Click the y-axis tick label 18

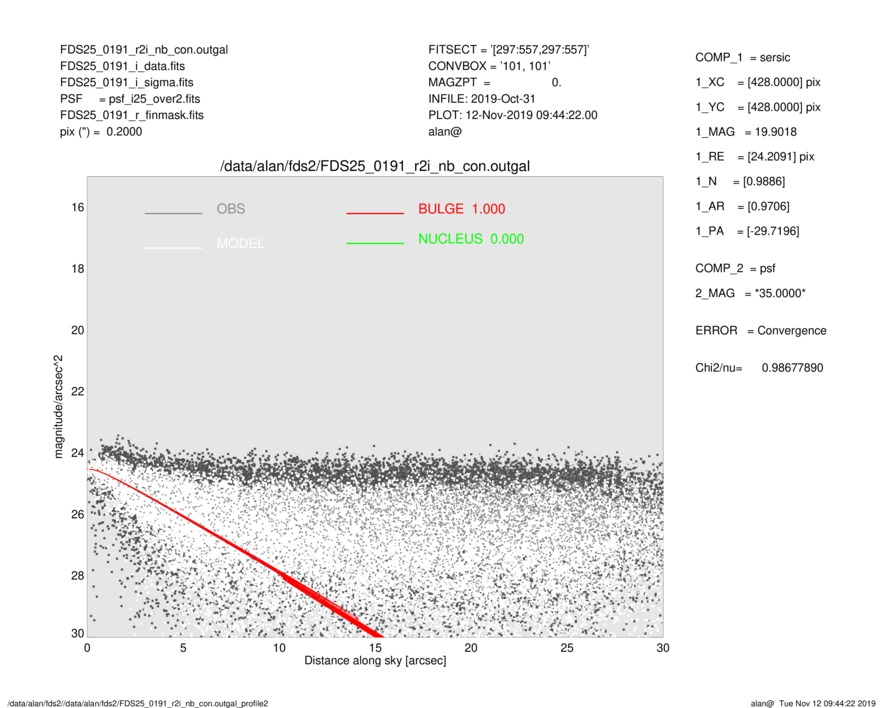point(77,269)
